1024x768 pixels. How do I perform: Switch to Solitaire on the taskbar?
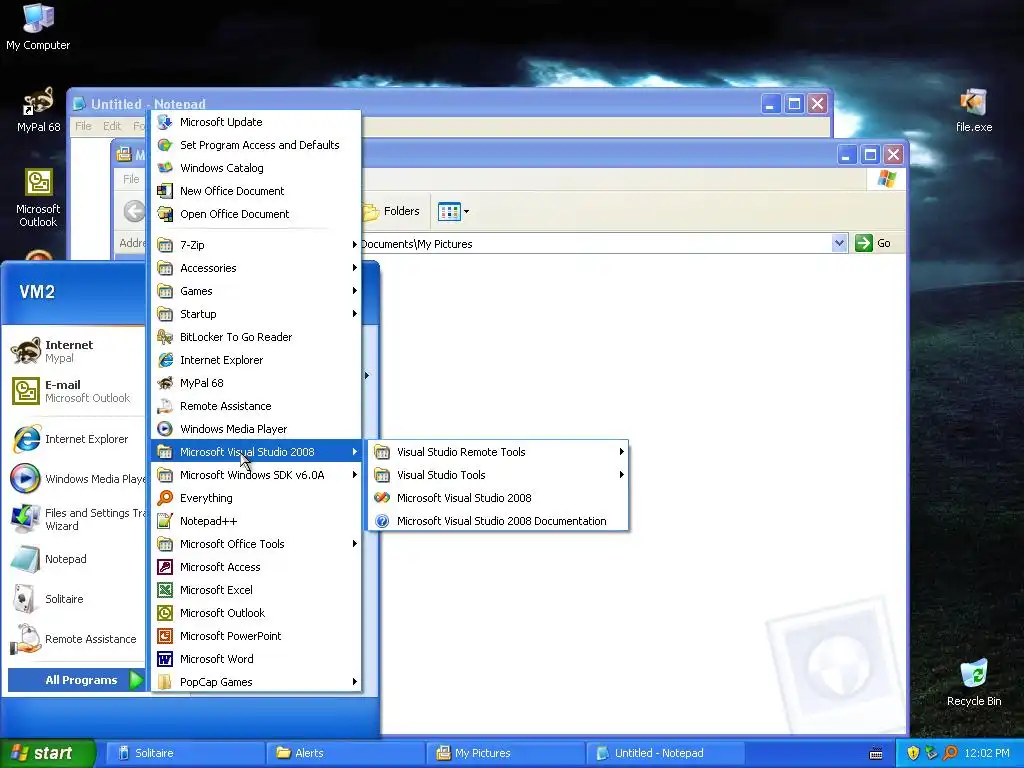click(x=184, y=753)
